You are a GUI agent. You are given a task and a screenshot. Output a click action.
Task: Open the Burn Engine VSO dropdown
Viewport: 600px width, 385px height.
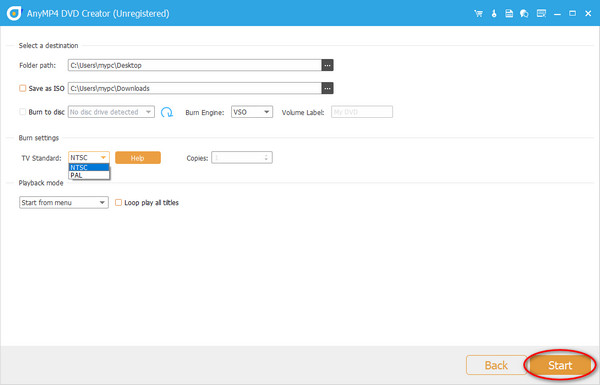[252, 112]
